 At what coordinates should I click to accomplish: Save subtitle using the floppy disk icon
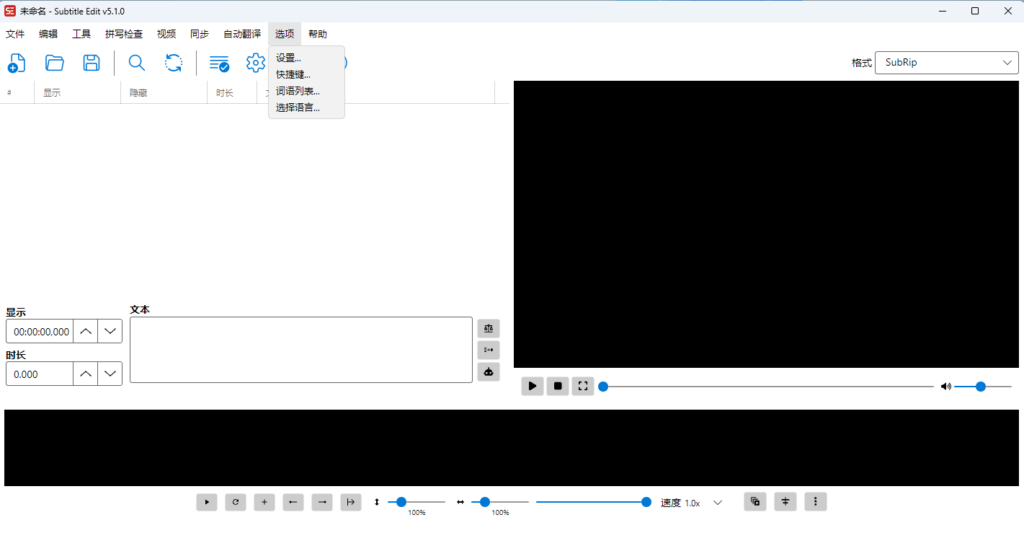pyautogui.click(x=91, y=63)
